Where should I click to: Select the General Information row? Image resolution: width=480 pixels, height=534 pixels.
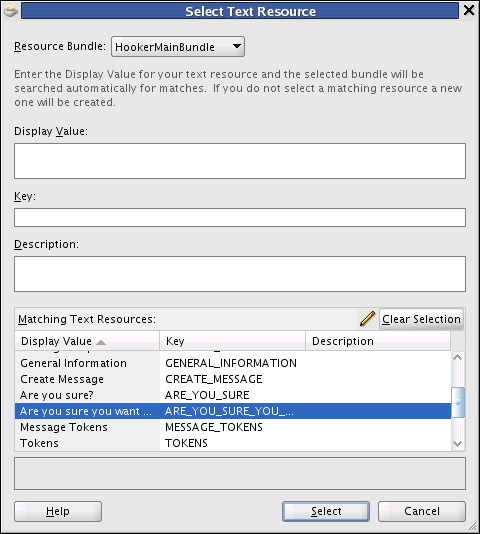point(233,363)
